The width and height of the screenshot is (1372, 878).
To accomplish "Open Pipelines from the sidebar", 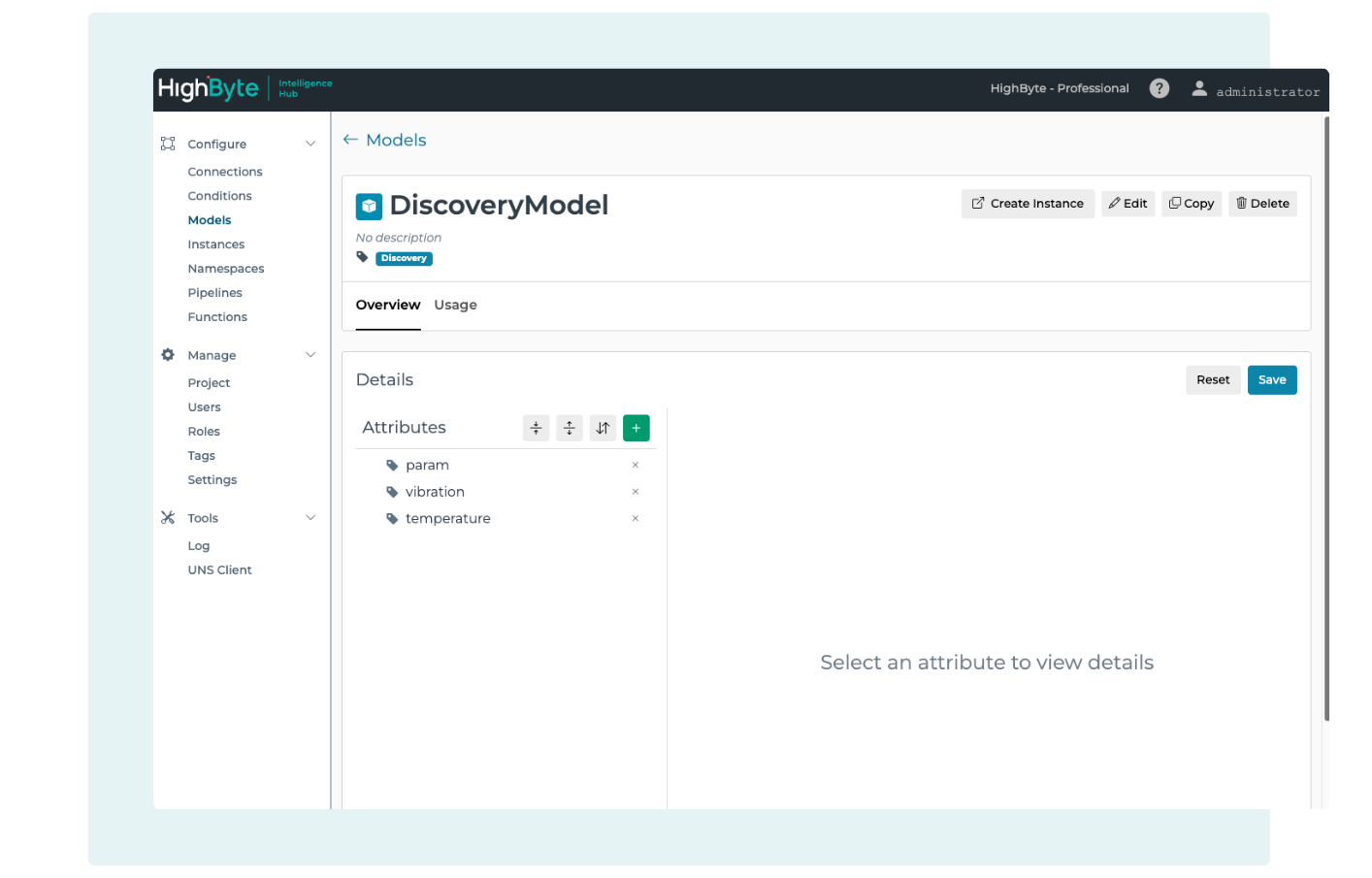I will pyautogui.click(x=214, y=293).
